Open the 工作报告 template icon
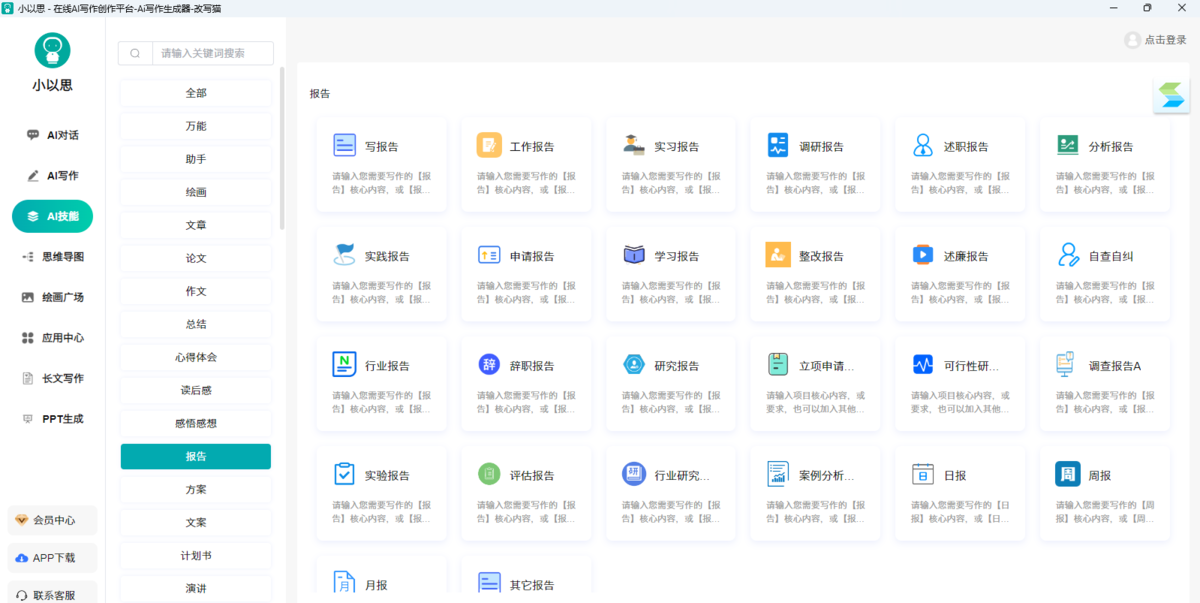Screen dimensions: 1200x603 (489, 146)
